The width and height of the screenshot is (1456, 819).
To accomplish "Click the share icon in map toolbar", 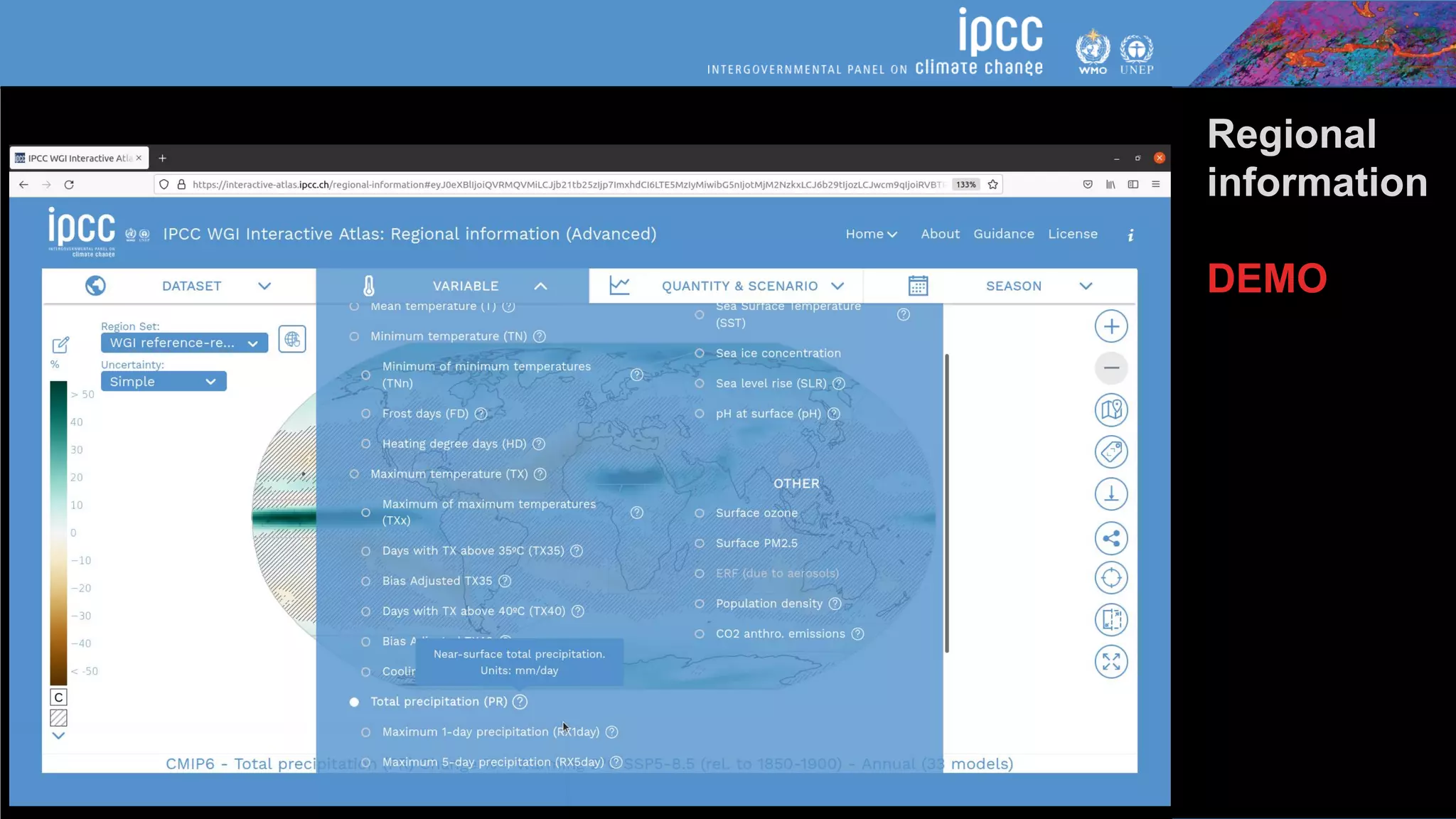I will click(1111, 538).
